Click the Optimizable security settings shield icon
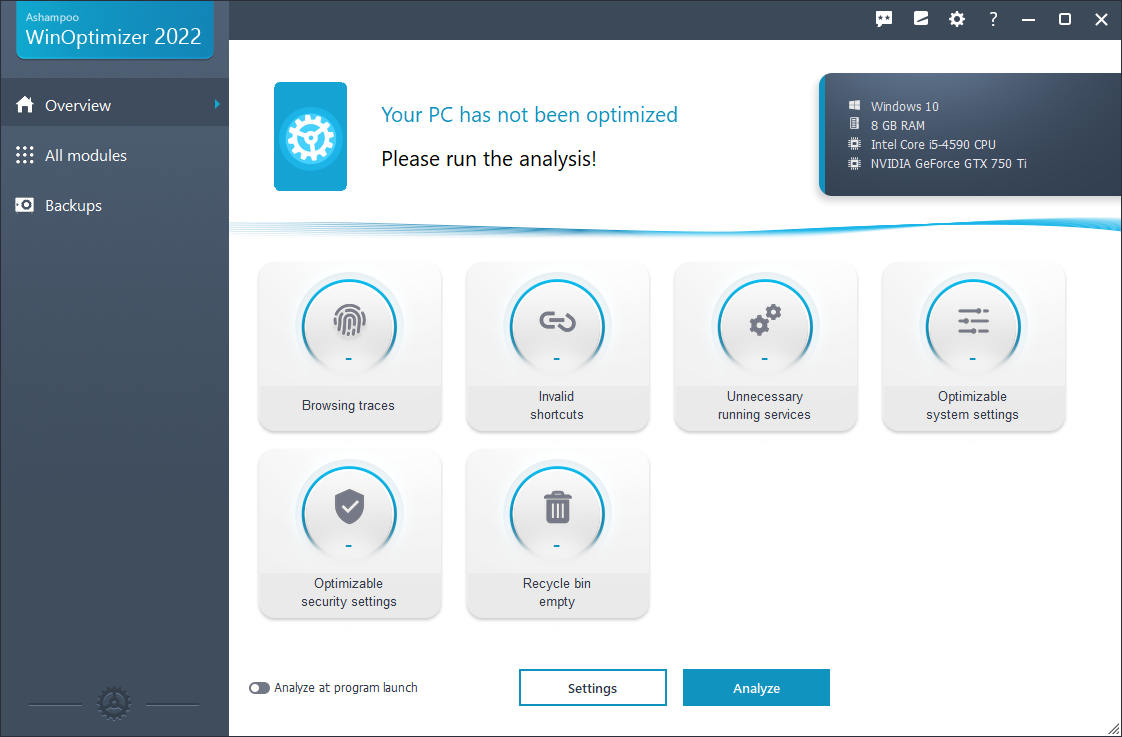The height and width of the screenshot is (737, 1122). [349, 508]
